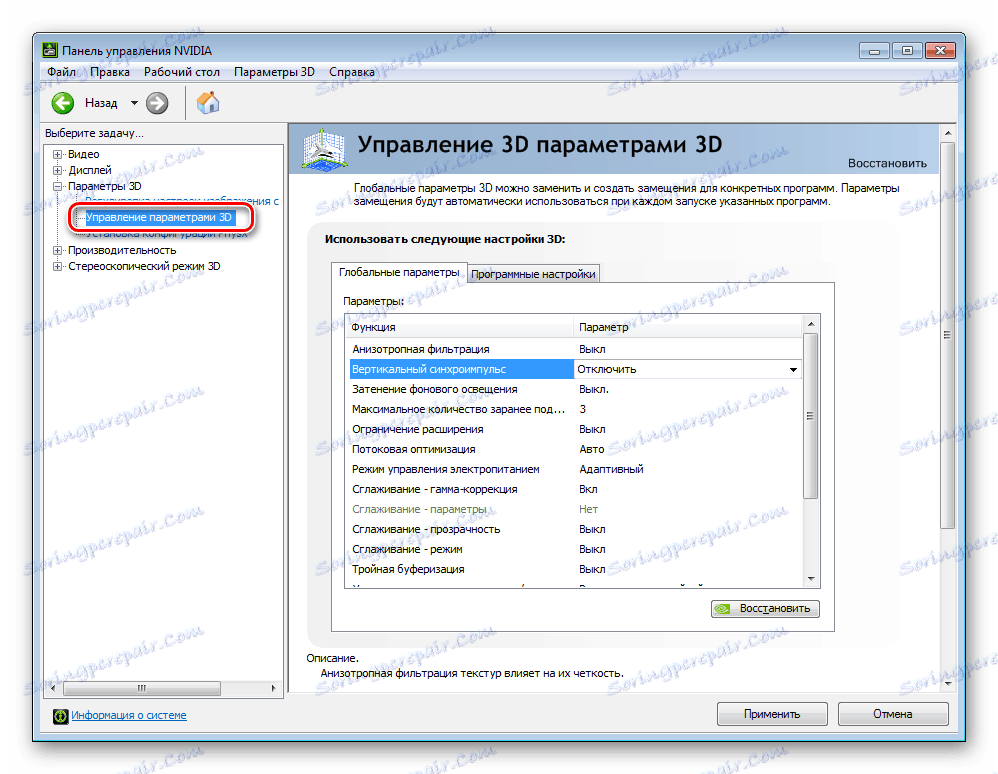
Task: Open the Рабочий стол menu
Action: (181, 72)
